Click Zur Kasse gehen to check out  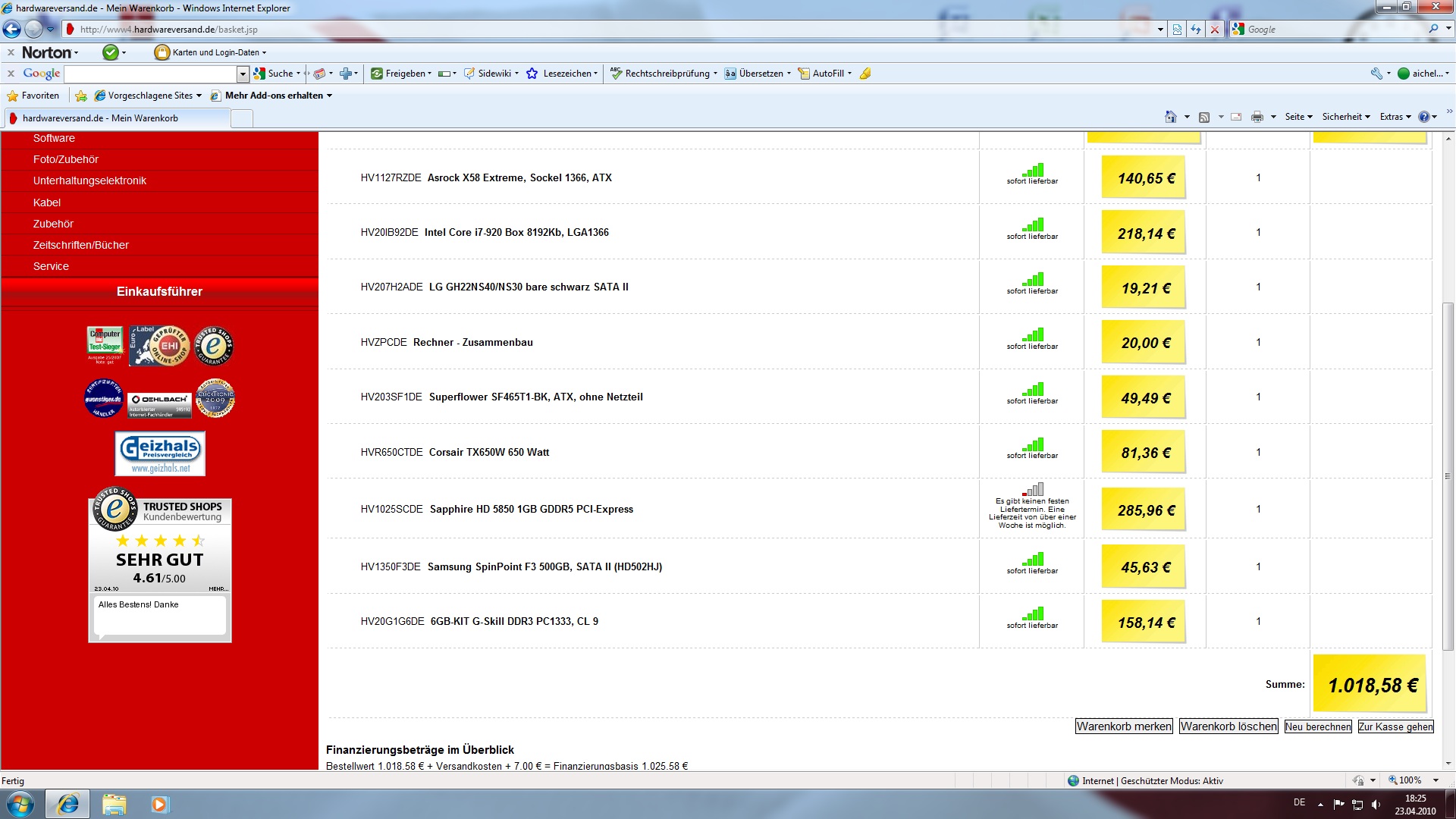point(1395,726)
